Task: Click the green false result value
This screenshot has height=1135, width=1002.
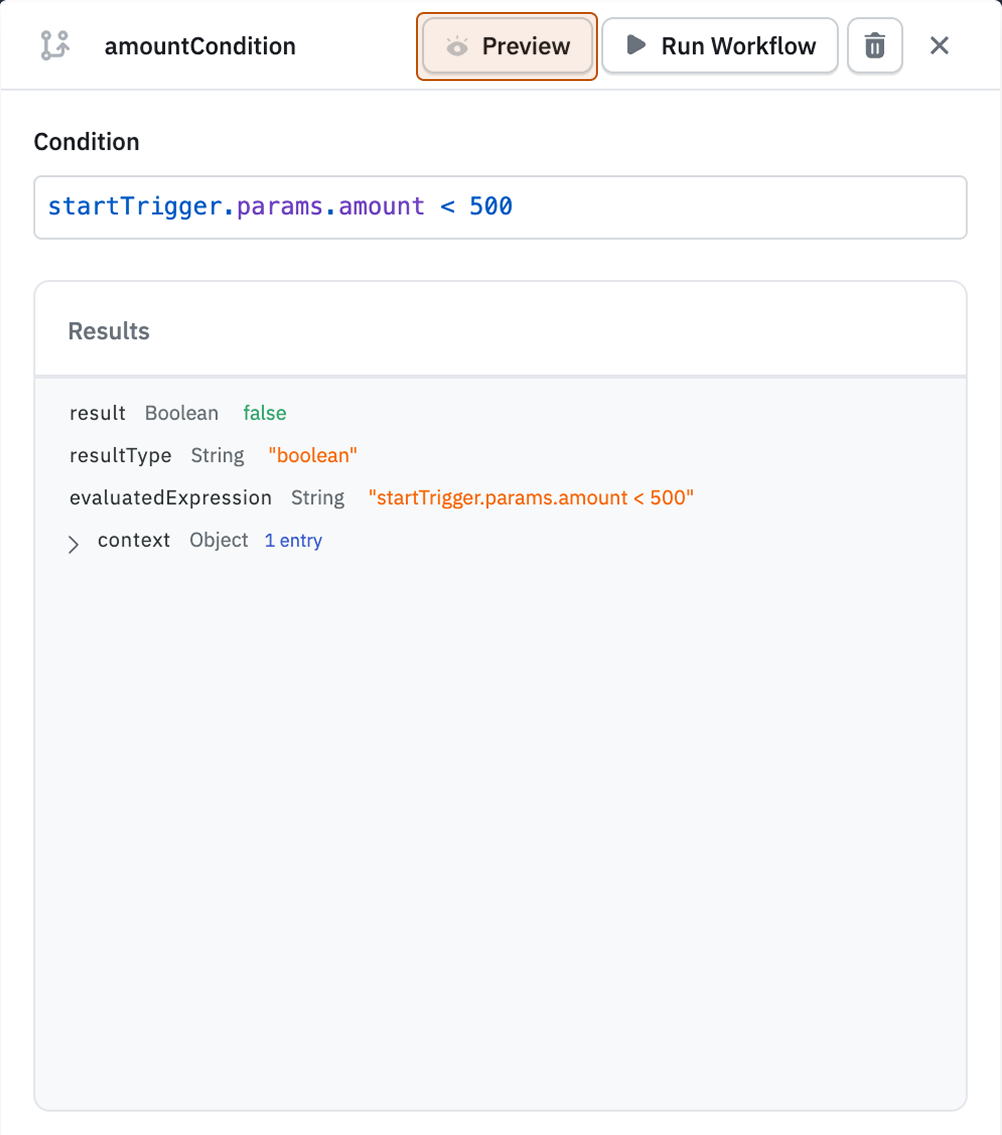Action: (x=264, y=413)
